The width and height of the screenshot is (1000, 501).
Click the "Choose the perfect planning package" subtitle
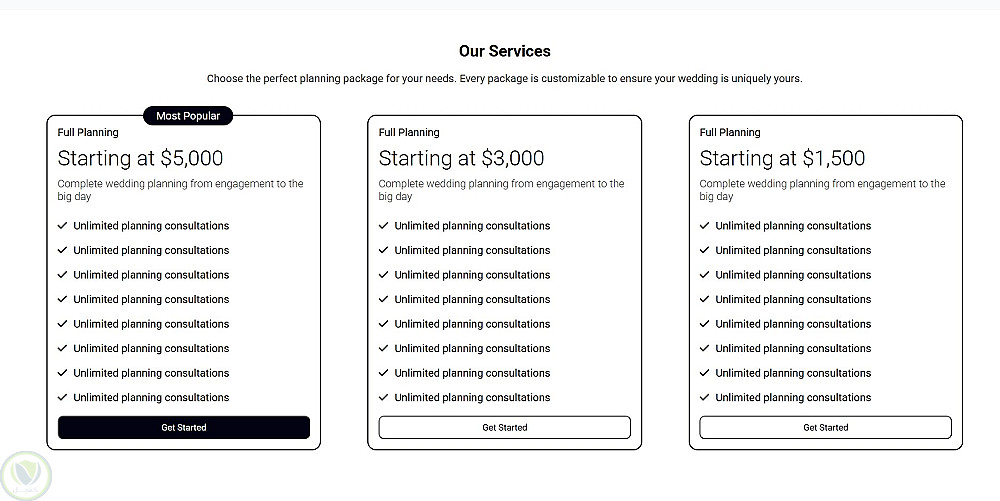[504, 79]
